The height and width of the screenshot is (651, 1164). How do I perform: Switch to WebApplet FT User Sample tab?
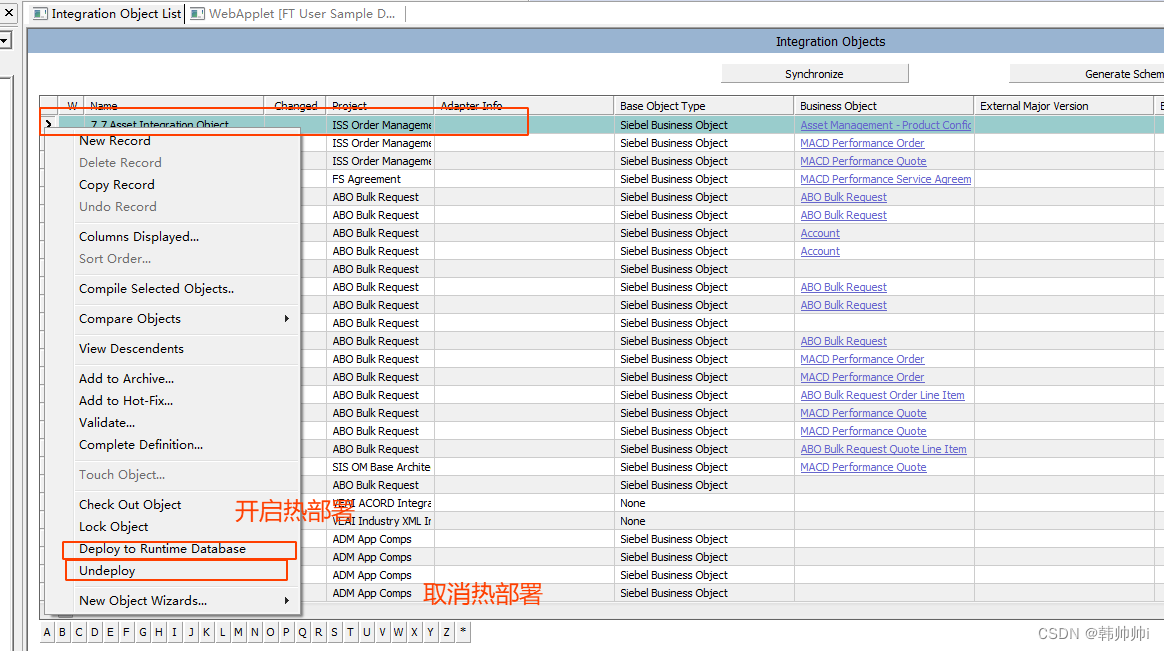294,13
